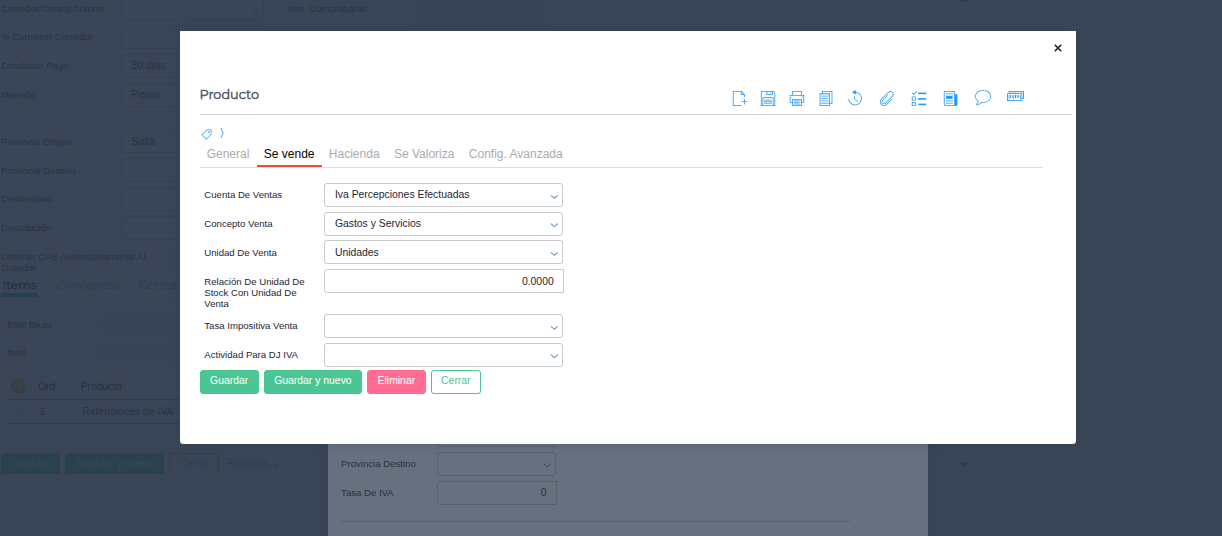Click the keyboard shortcuts icon
The image size is (1222, 536).
(1016, 97)
